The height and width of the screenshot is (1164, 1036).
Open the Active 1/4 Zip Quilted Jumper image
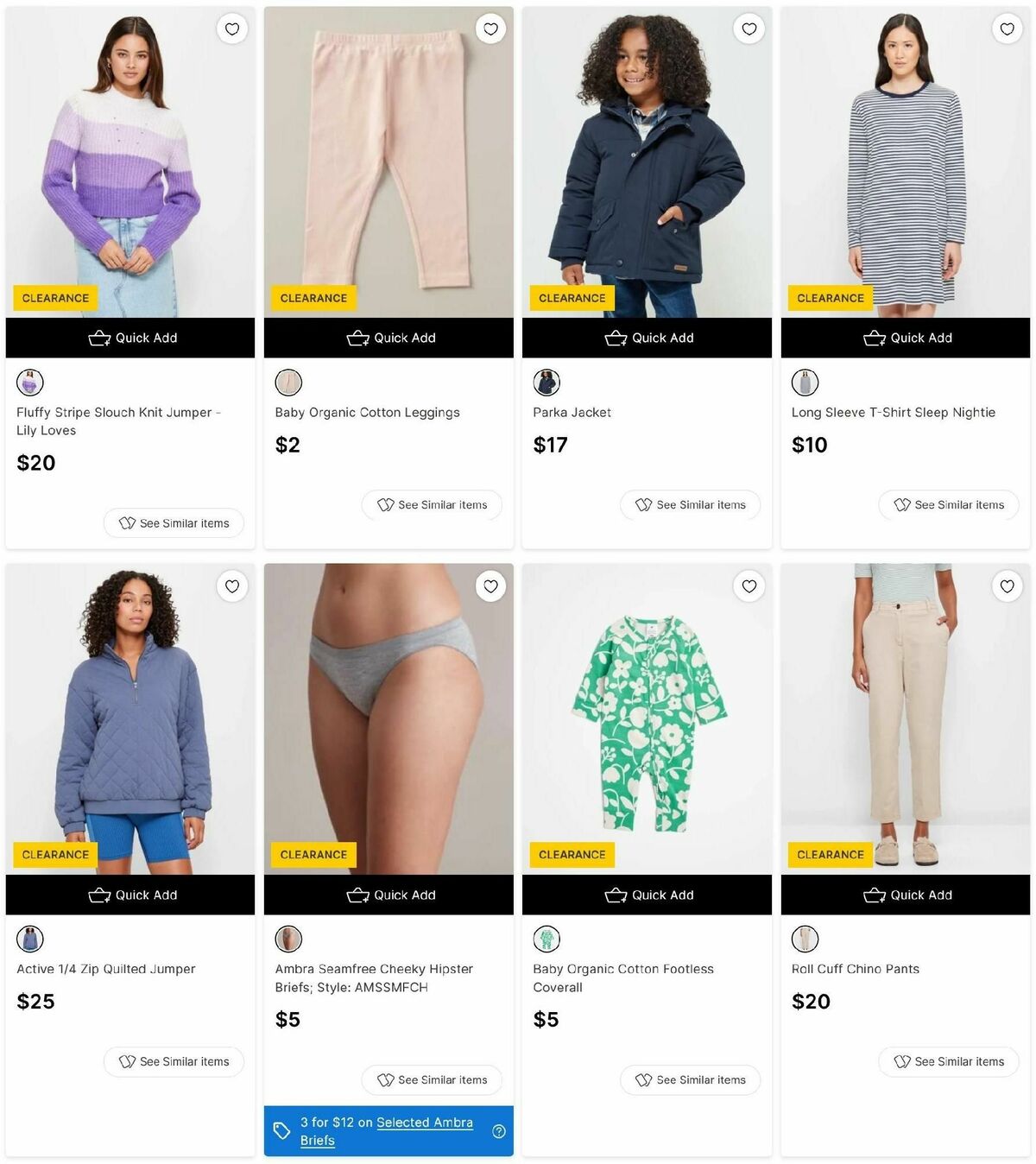point(130,719)
